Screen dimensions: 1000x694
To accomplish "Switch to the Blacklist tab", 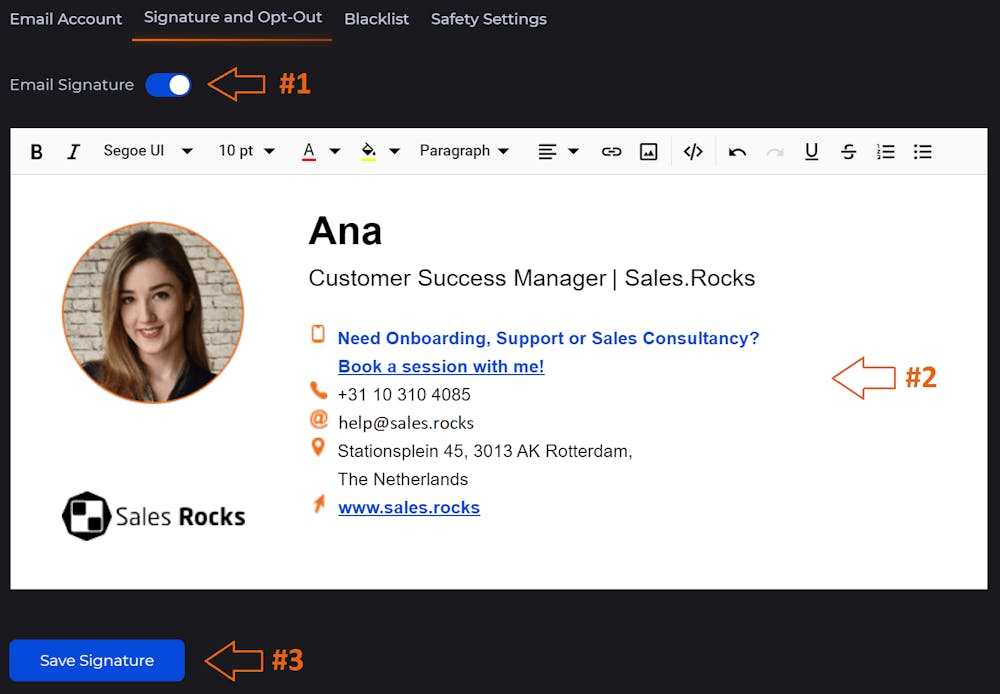I will click(x=376, y=19).
